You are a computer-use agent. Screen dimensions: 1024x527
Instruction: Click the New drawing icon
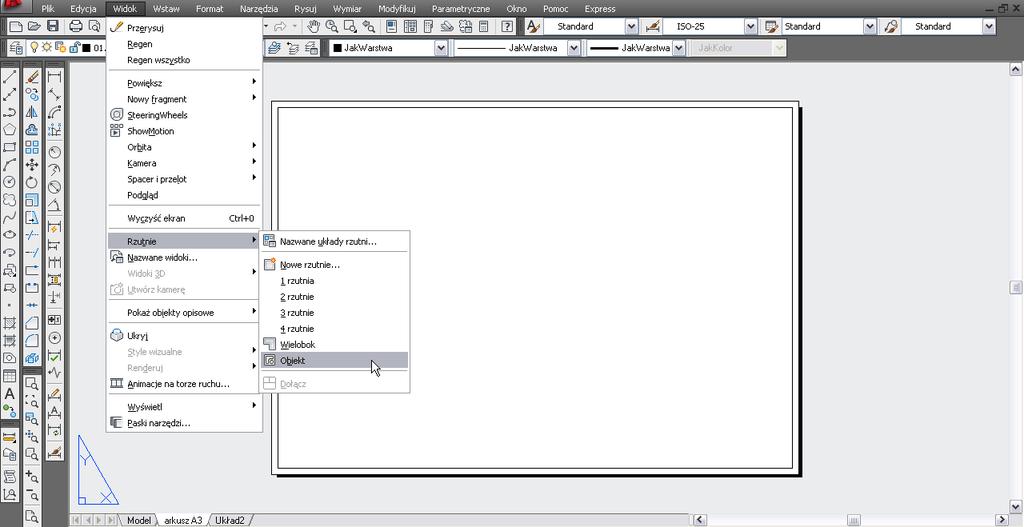click(15, 26)
